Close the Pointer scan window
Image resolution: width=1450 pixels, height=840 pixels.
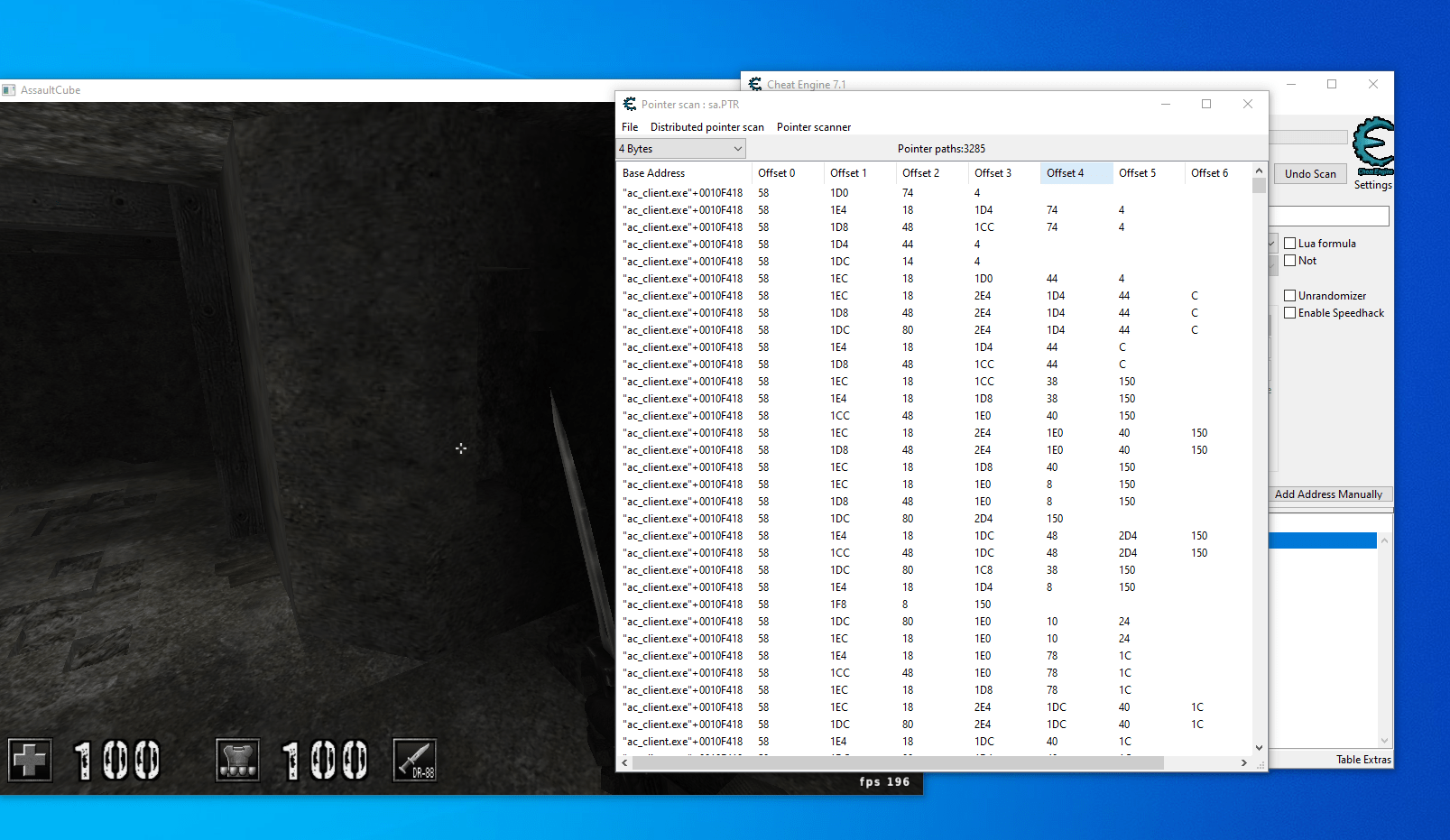coord(1248,104)
